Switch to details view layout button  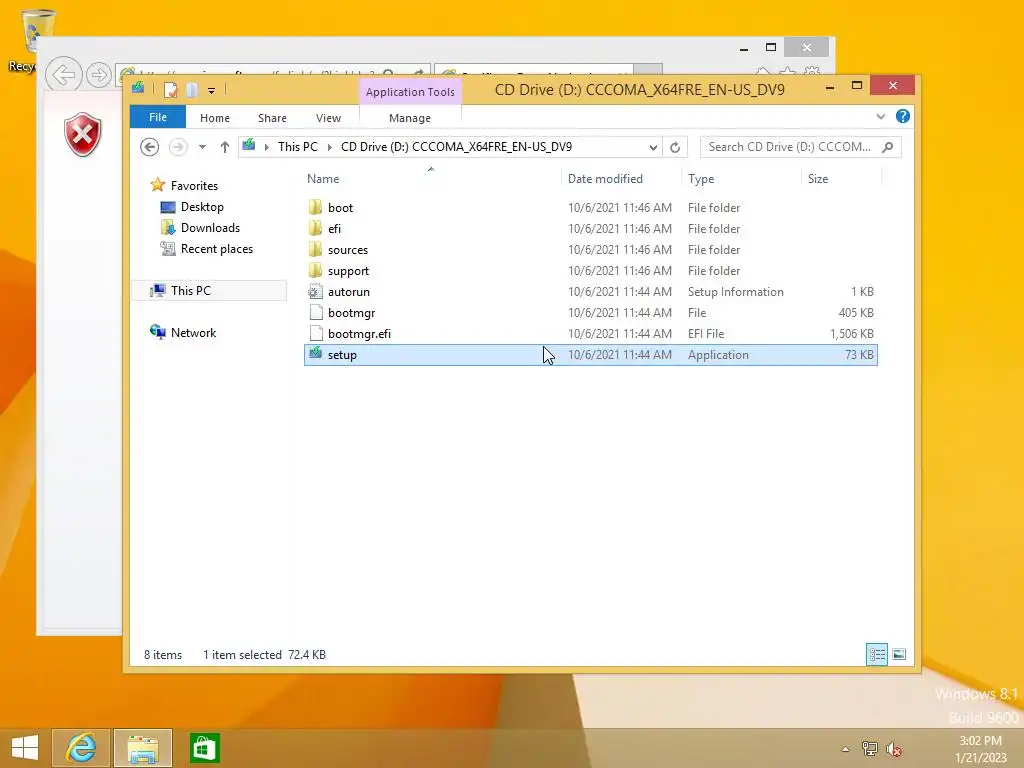(876, 654)
